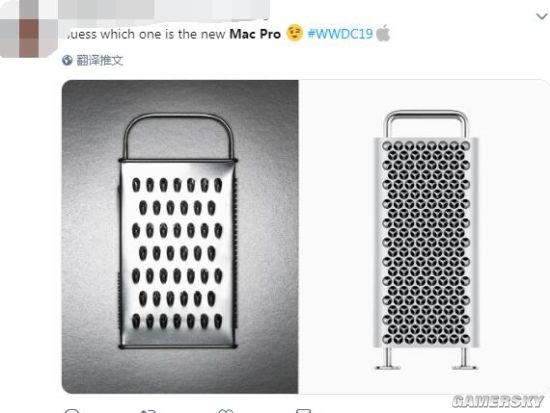Click the cheese grater's wire handle
550x413 pixels.
[179, 136]
